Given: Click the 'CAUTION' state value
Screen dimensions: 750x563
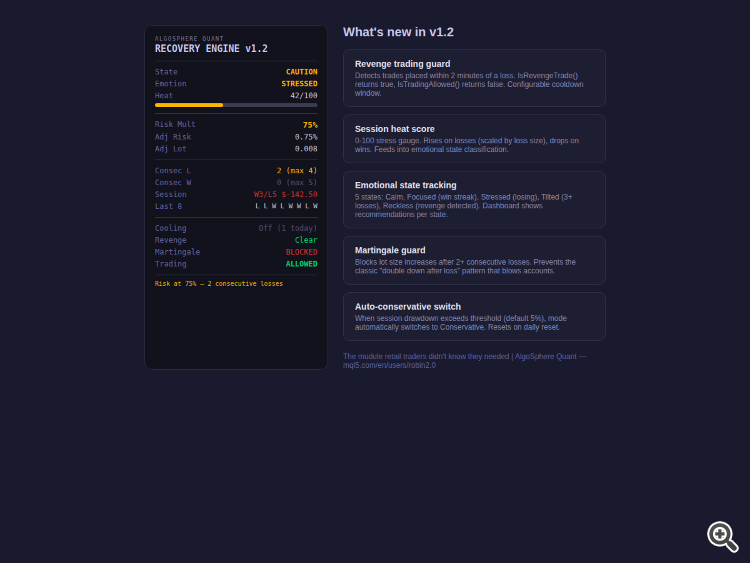Looking at the screenshot, I should click(301, 72).
